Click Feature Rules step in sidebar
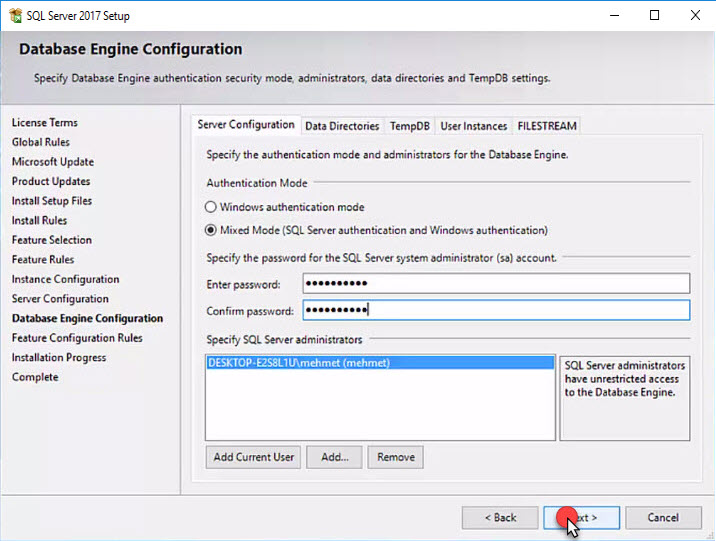Image resolution: width=716 pixels, height=541 pixels. click(x=43, y=260)
